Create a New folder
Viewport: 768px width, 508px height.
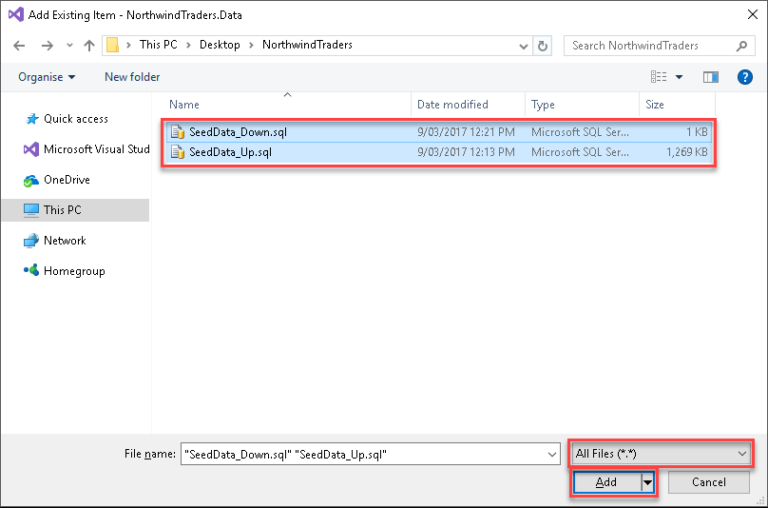[132, 77]
